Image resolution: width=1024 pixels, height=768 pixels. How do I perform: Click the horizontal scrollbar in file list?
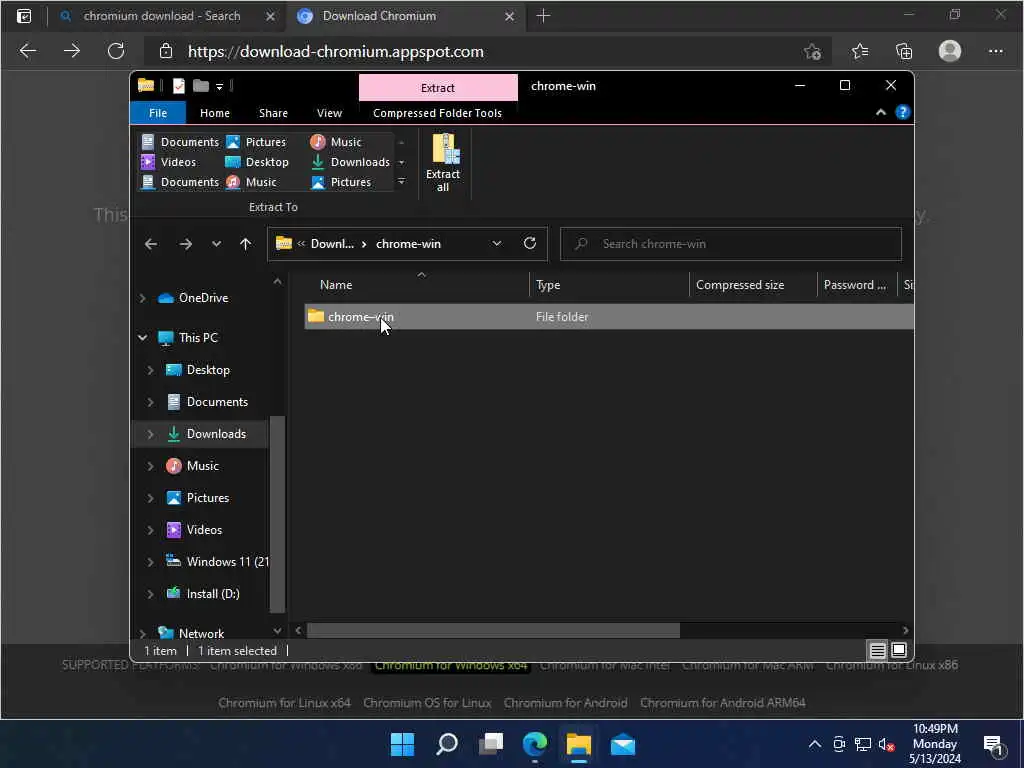(493, 630)
